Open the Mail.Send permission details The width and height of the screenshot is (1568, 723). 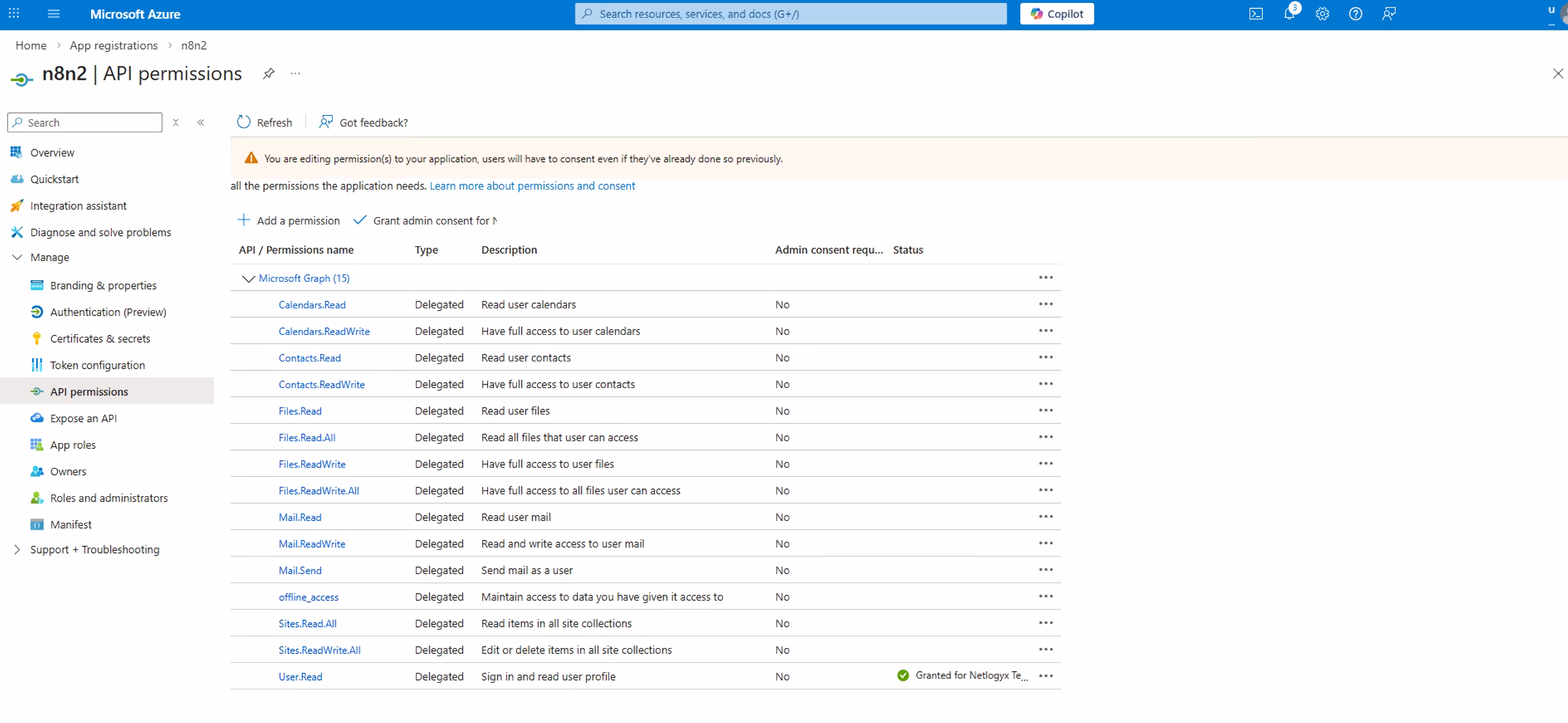coord(300,570)
